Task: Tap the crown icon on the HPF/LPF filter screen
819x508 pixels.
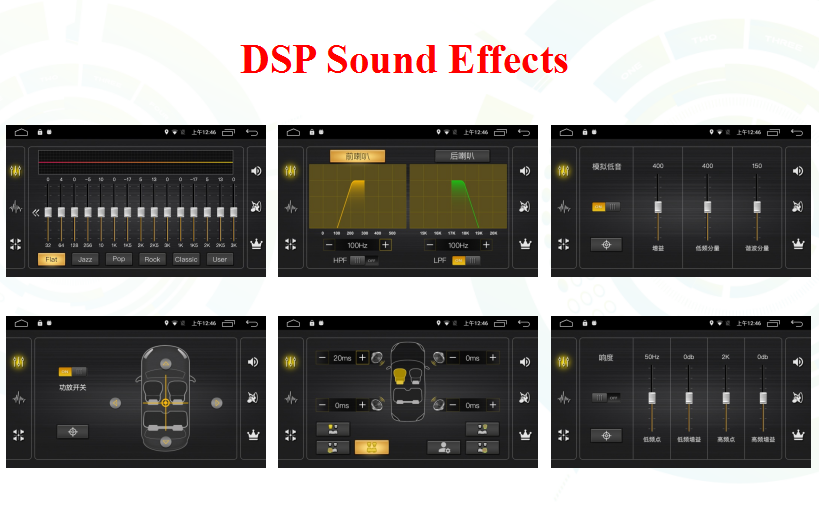Action: tap(525, 244)
